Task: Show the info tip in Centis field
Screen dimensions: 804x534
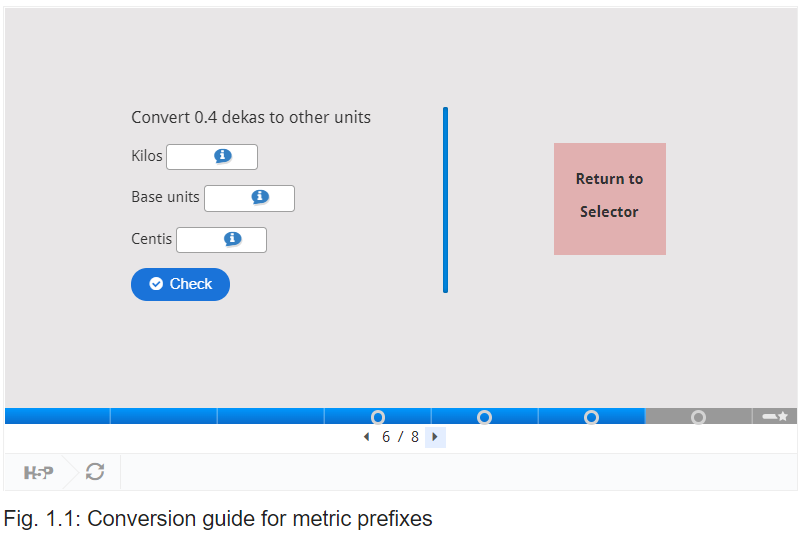Action: [232, 239]
